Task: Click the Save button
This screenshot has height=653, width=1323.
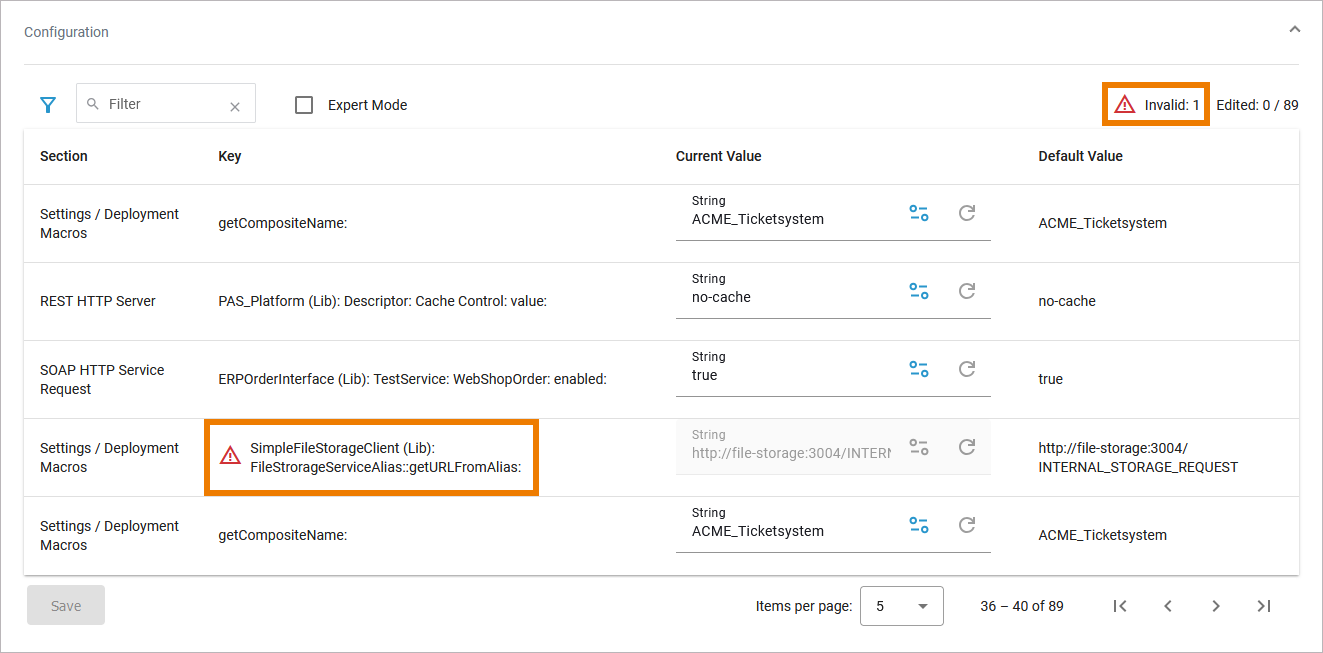Action: [66, 606]
